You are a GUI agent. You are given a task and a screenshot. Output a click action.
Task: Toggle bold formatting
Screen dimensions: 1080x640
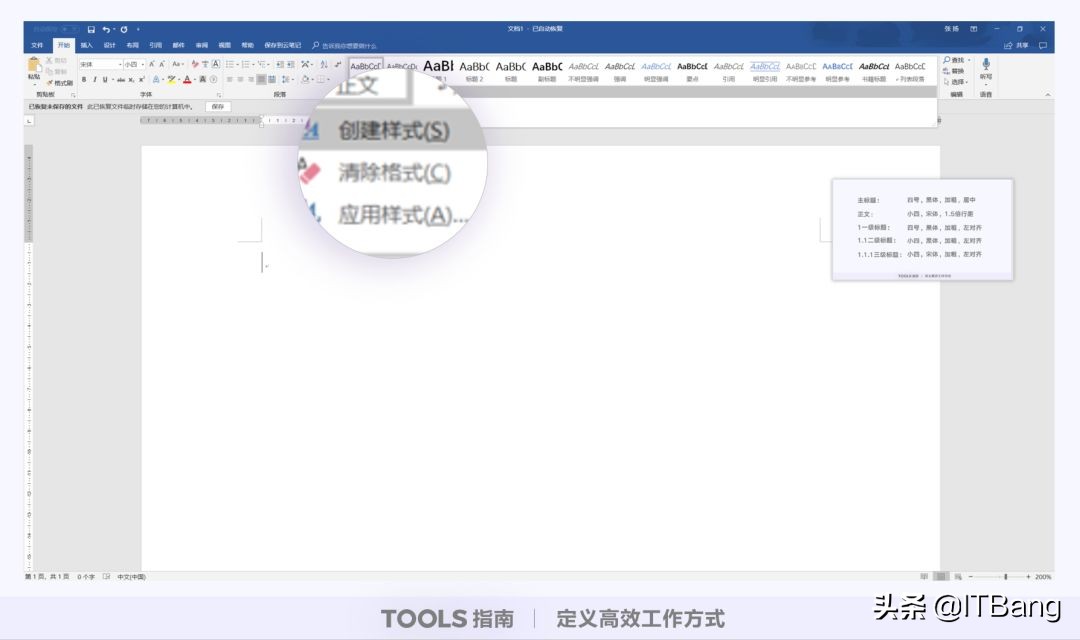pos(83,80)
